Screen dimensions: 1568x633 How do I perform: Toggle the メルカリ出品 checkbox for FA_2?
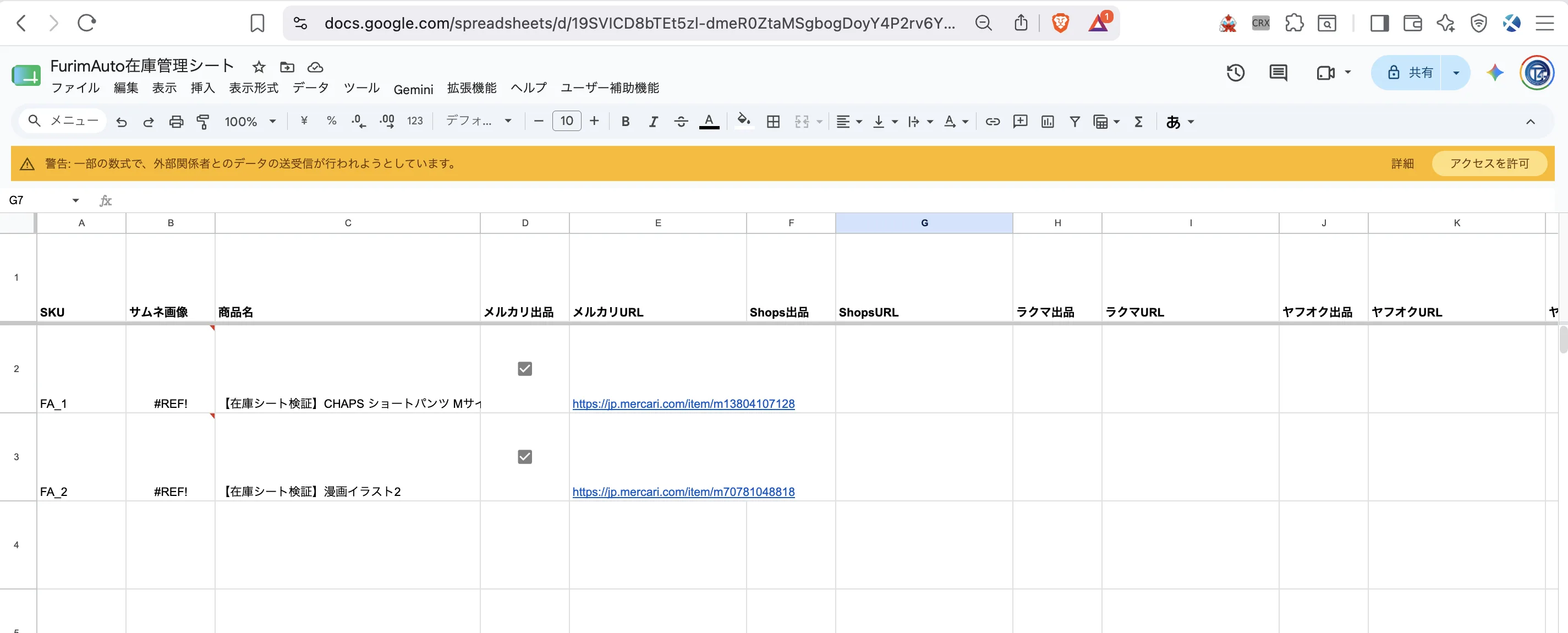click(525, 457)
